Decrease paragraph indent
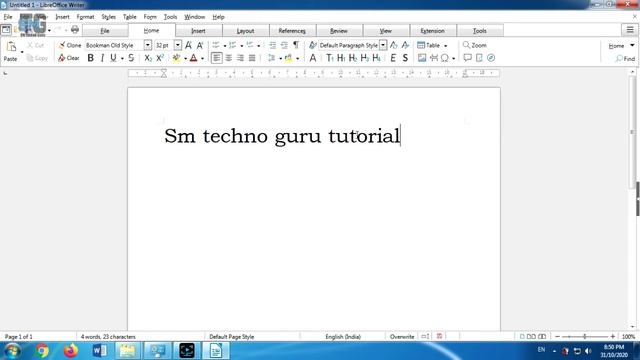 coord(284,45)
